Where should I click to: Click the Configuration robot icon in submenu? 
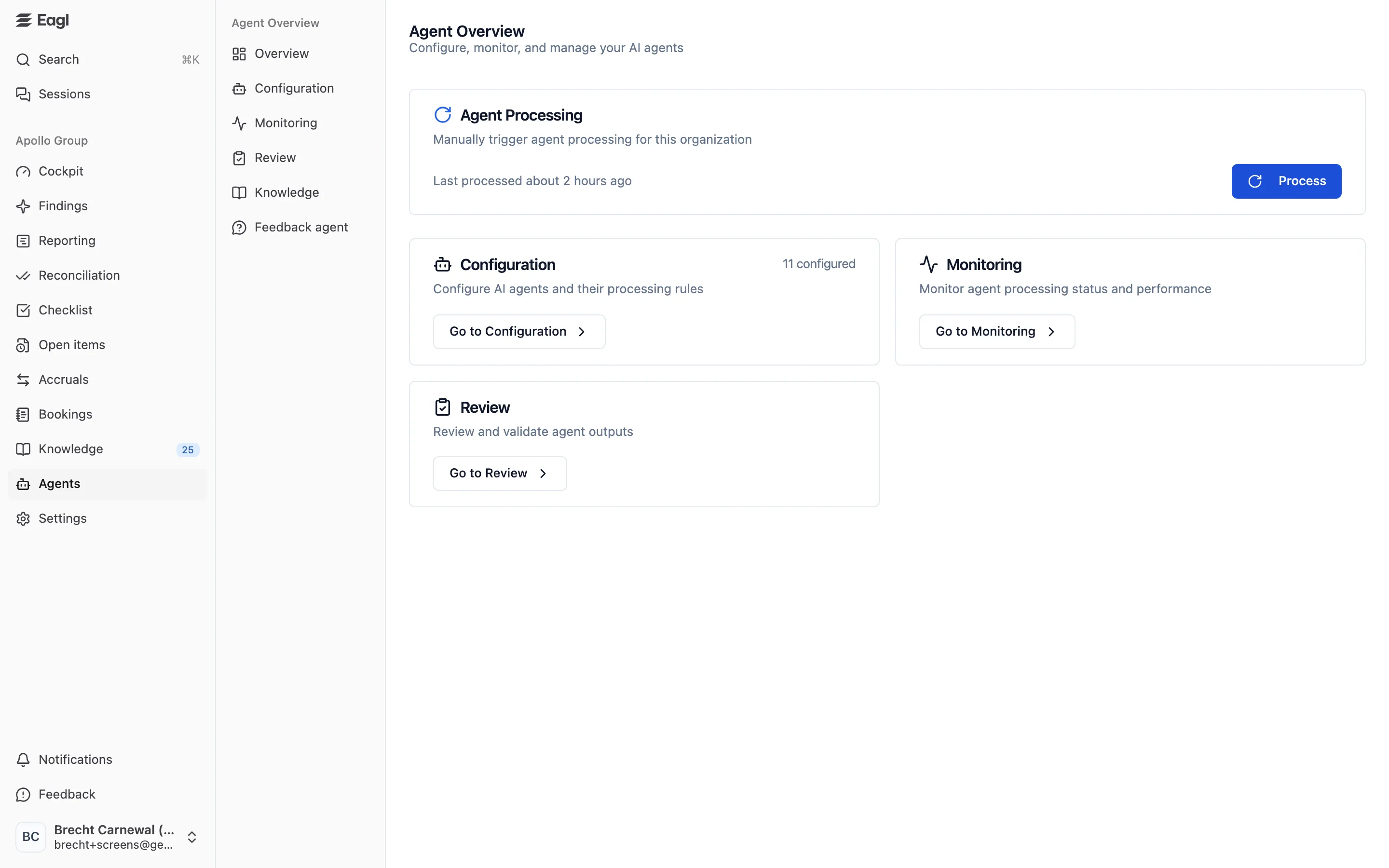pyautogui.click(x=239, y=88)
